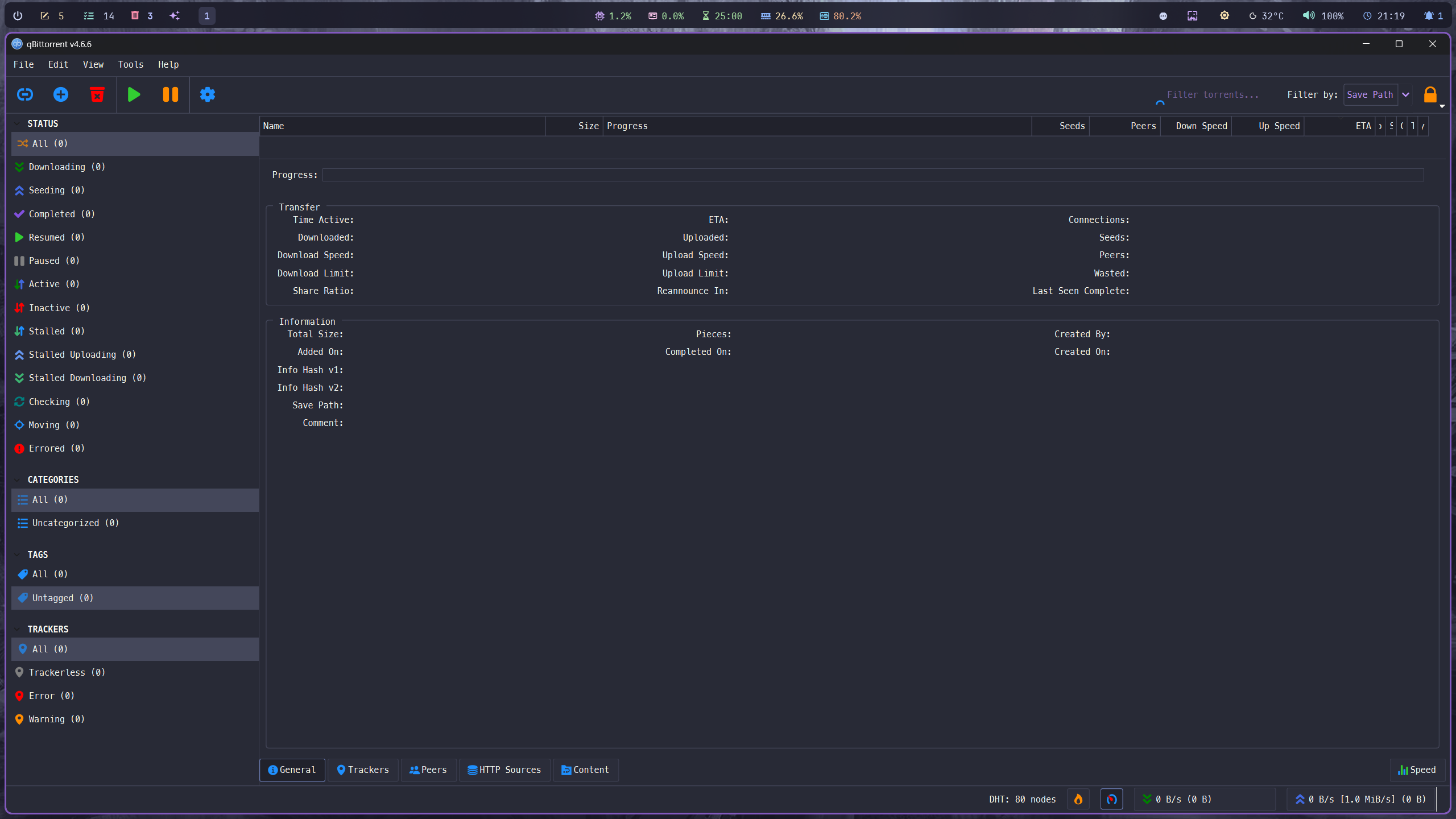Toggle alternative speed limits gauge icon
Screen dimensions: 1456x819
coord(1112,799)
